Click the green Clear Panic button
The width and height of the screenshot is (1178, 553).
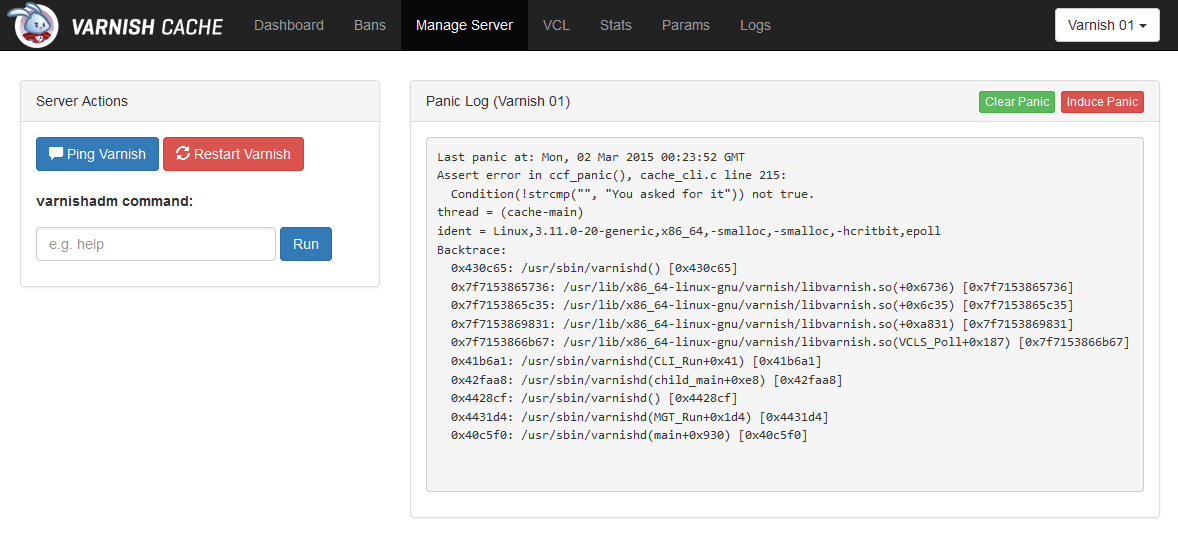pos(1017,102)
